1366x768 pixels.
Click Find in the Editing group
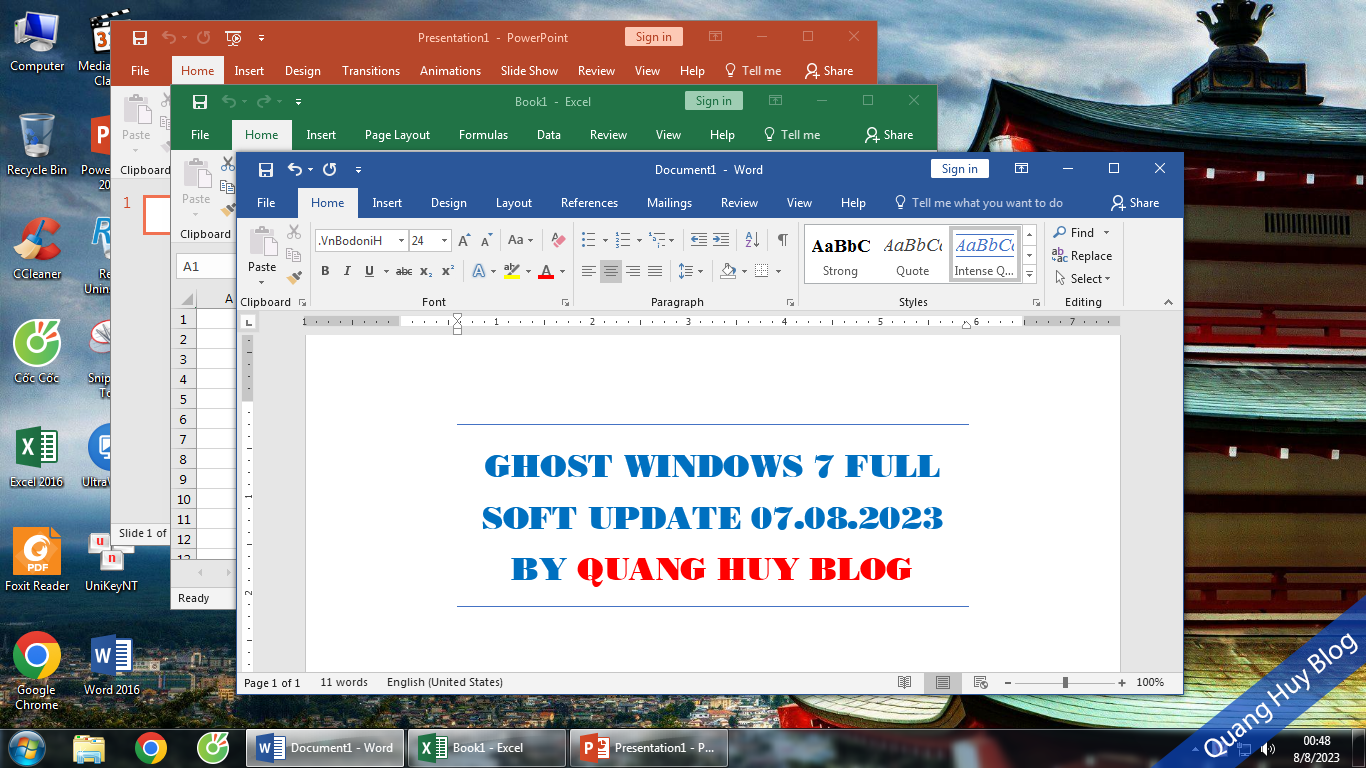coord(1073,232)
